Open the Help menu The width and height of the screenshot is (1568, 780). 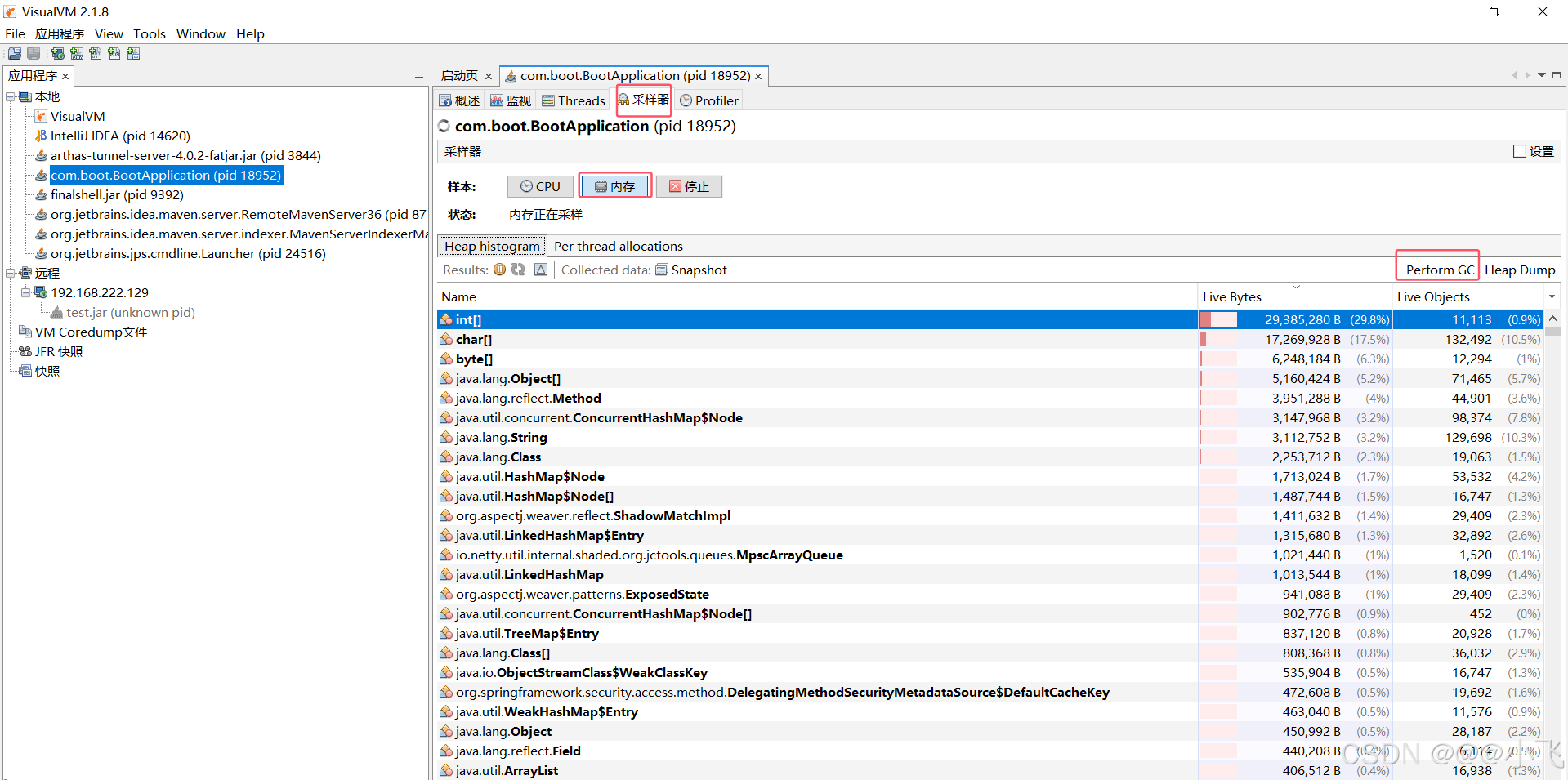point(250,33)
